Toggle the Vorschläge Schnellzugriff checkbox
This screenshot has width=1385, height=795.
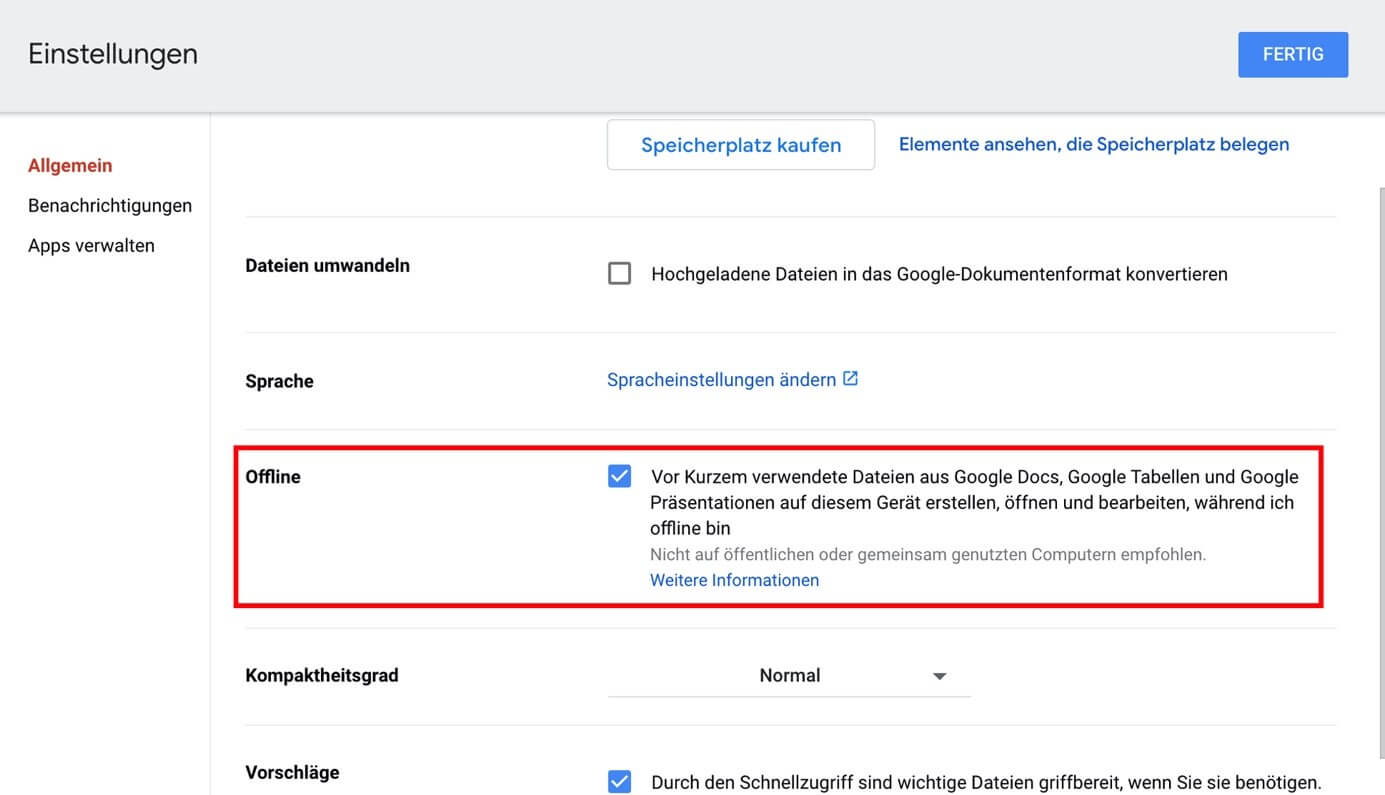pos(620,782)
